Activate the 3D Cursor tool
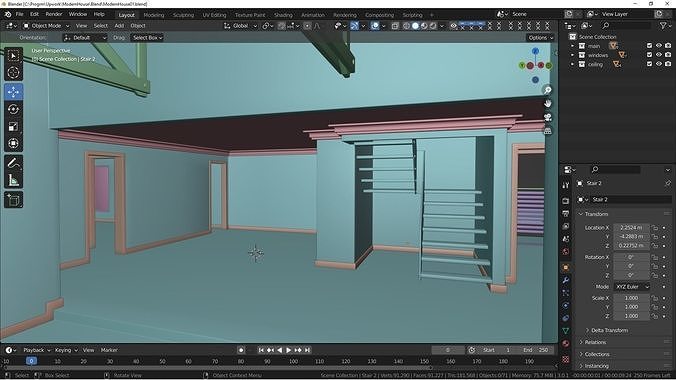Screen dimensions: 676x380 13,72
